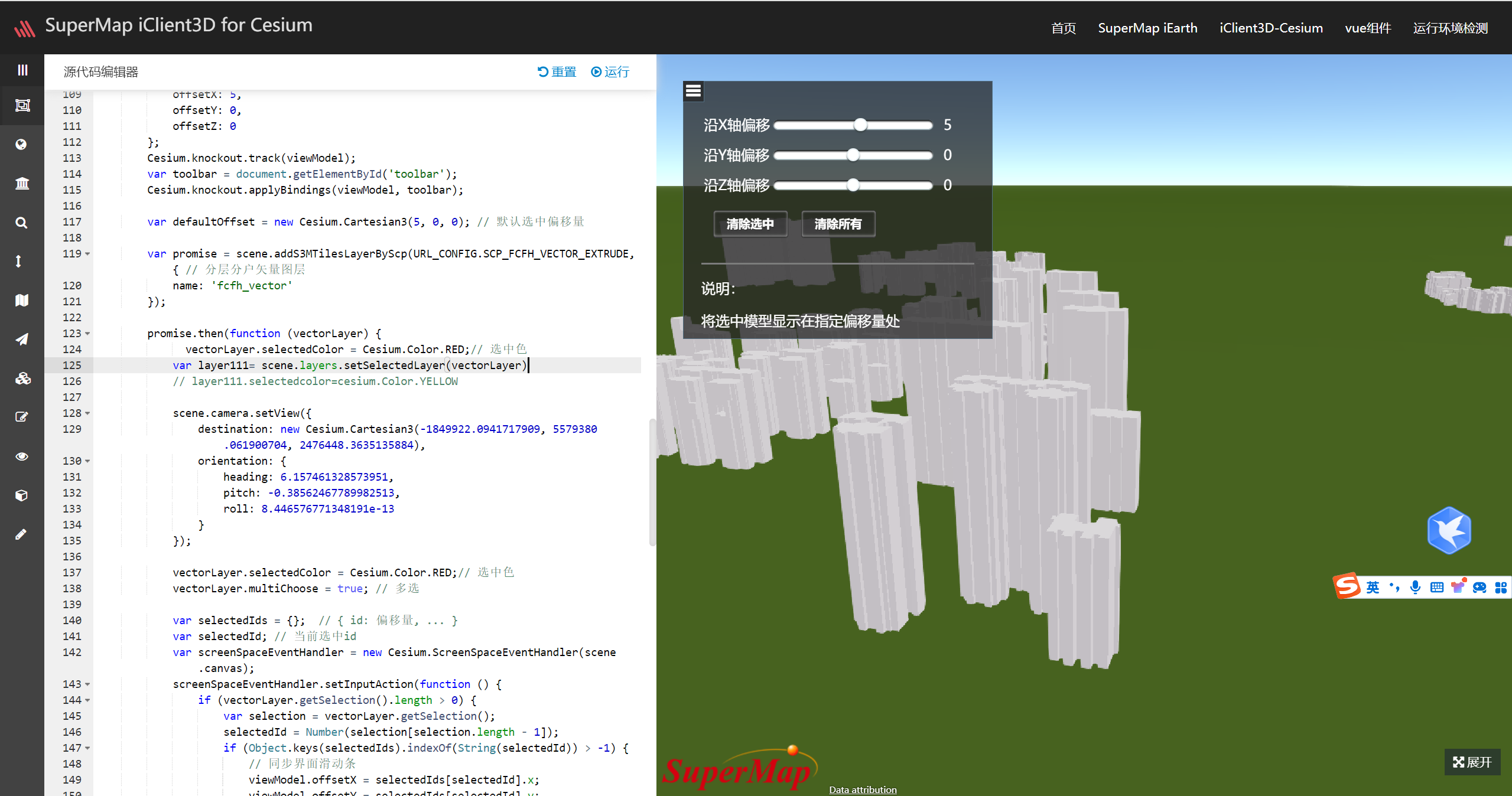This screenshot has height=796, width=1512.
Task: Open the Sogou toolbox grid icon
Action: pos(1501,587)
